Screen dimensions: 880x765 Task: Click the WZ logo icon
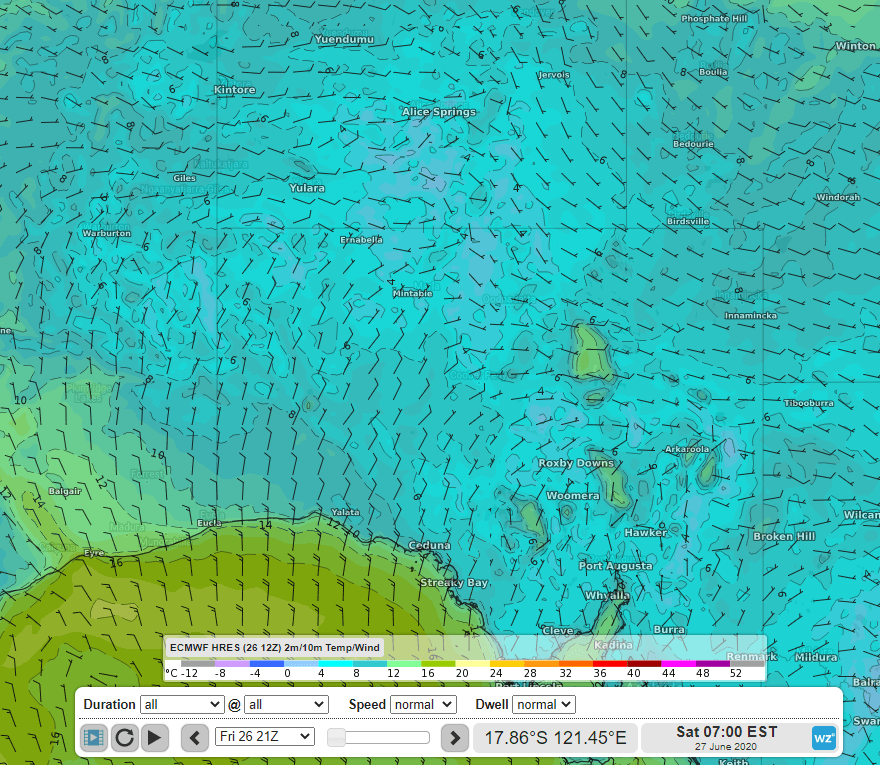click(823, 738)
